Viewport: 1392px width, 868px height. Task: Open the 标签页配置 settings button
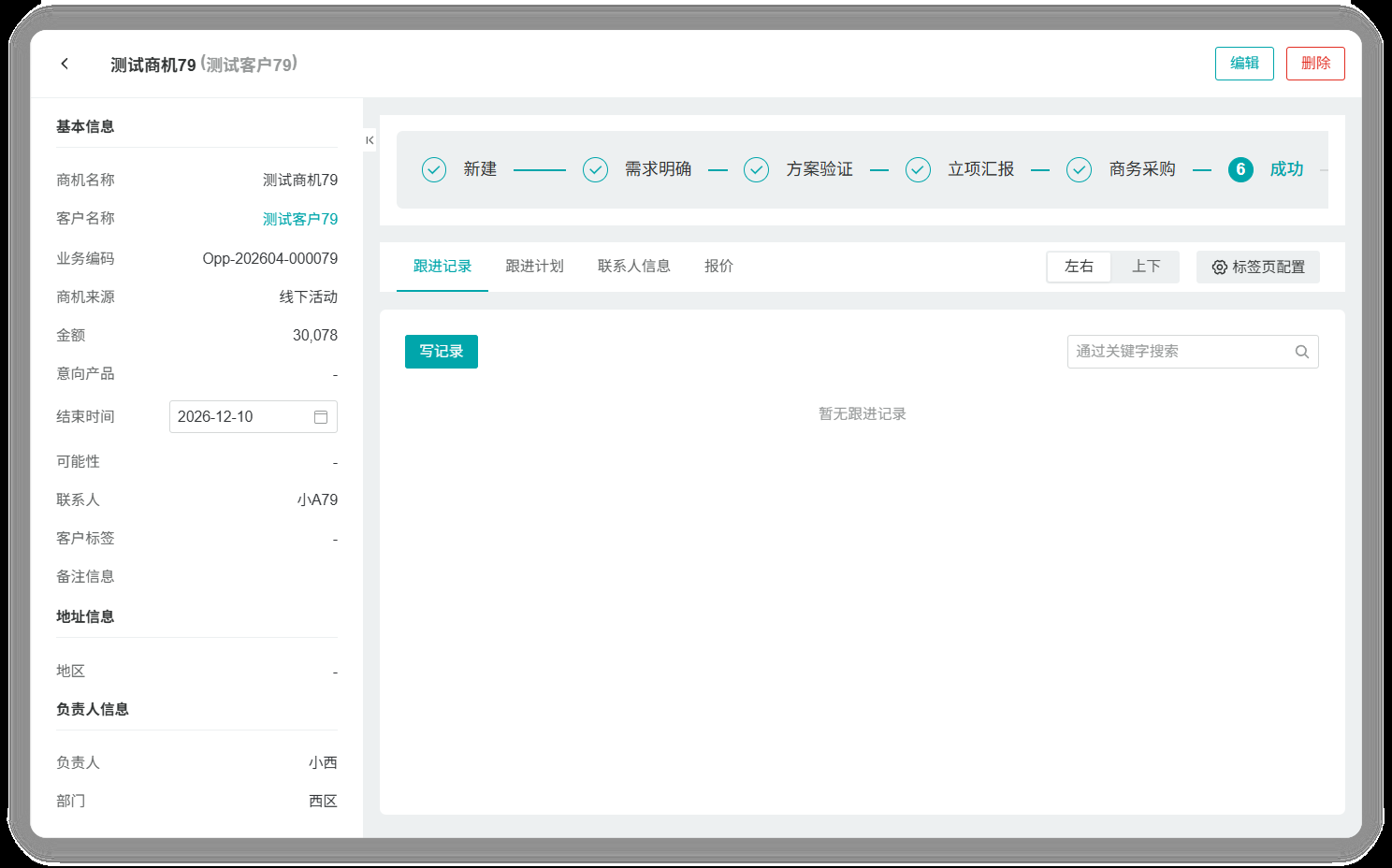tap(1258, 268)
